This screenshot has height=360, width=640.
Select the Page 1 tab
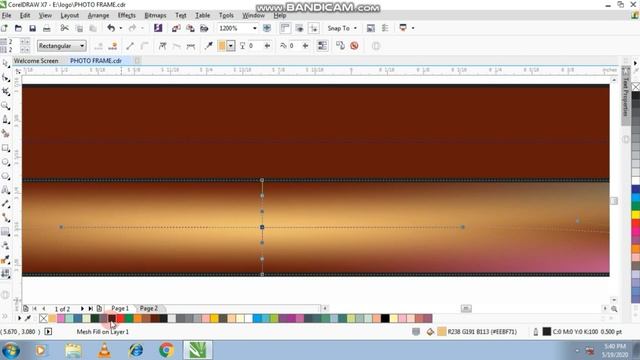click(120, 309)
